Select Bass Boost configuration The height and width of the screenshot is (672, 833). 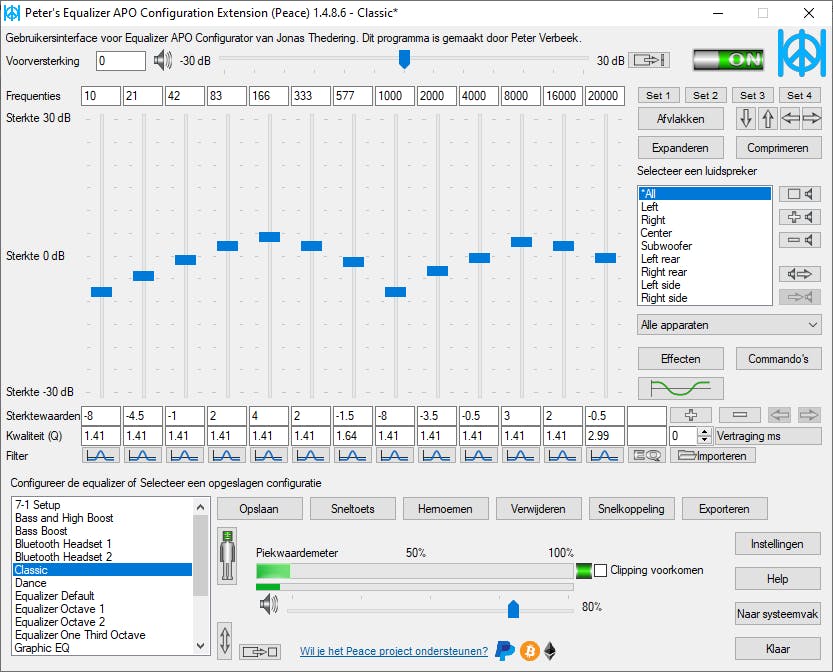(x=102, y=531)
